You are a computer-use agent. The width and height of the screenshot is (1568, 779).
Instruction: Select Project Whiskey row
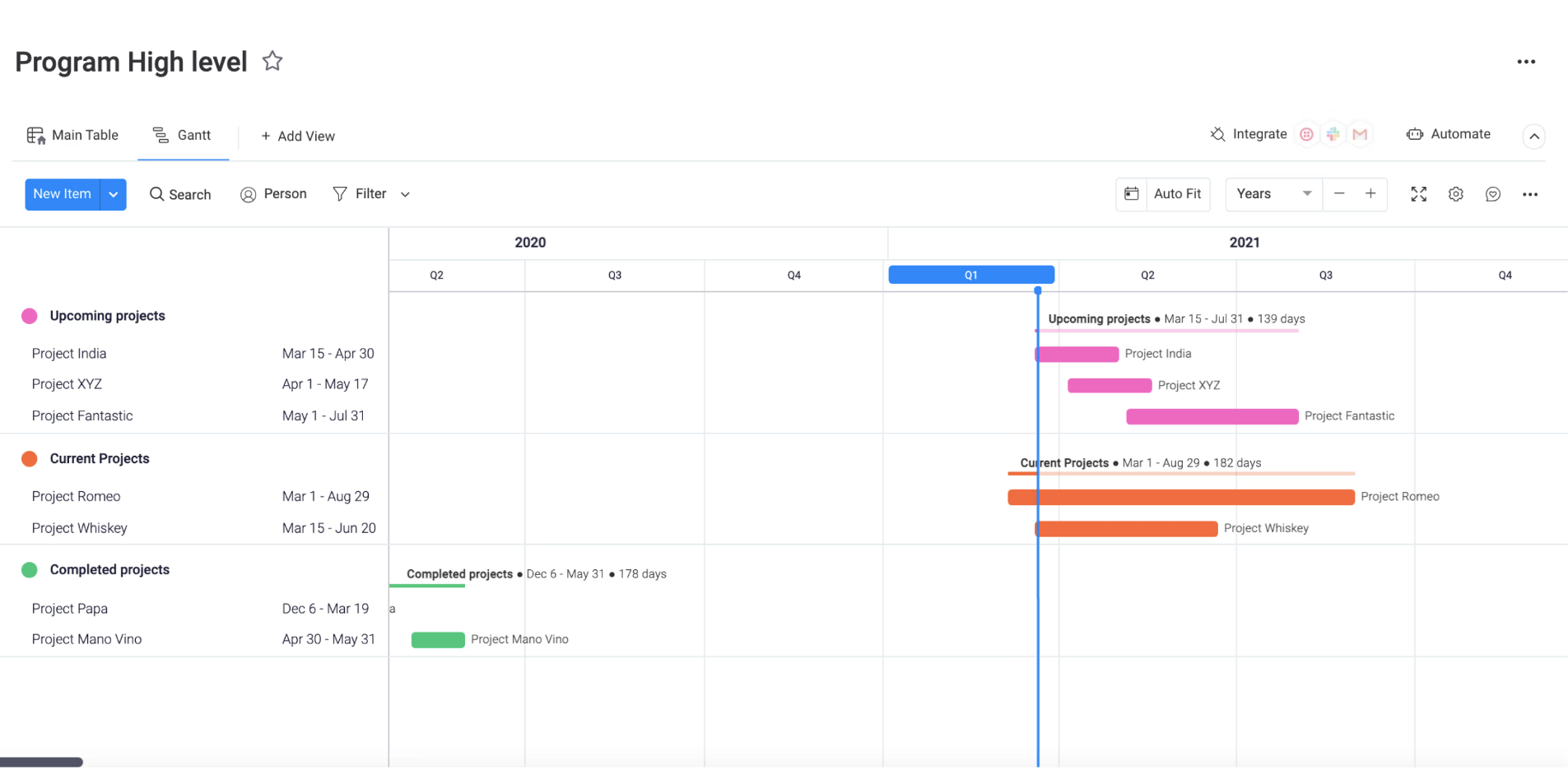point(194,528)
